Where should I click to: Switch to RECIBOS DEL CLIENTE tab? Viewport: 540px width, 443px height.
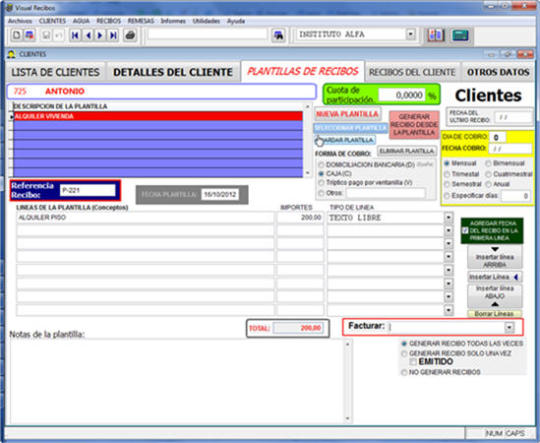[412, 72]
